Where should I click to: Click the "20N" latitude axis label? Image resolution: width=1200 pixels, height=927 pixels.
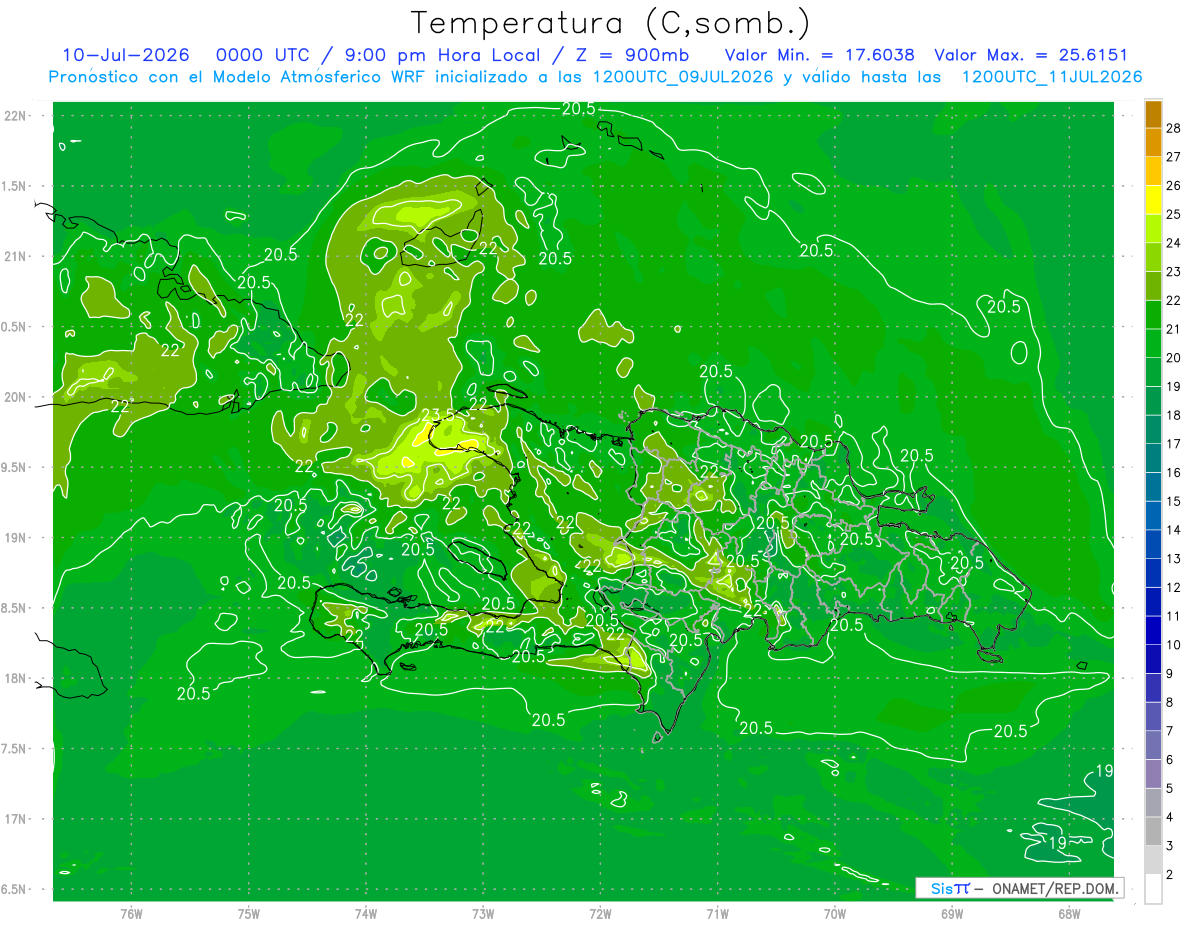pyautogui.click(x=15, y=397)
